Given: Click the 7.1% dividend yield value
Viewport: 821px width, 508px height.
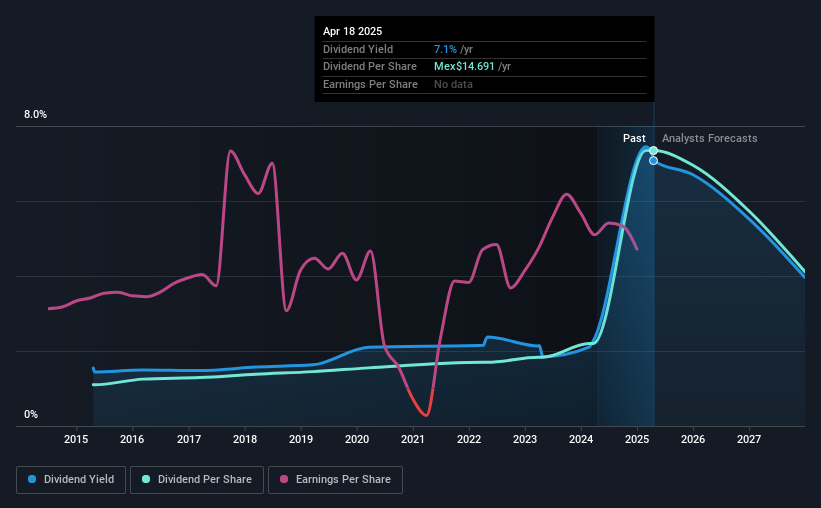Looking at the screenshot, I should click(446, 49).
